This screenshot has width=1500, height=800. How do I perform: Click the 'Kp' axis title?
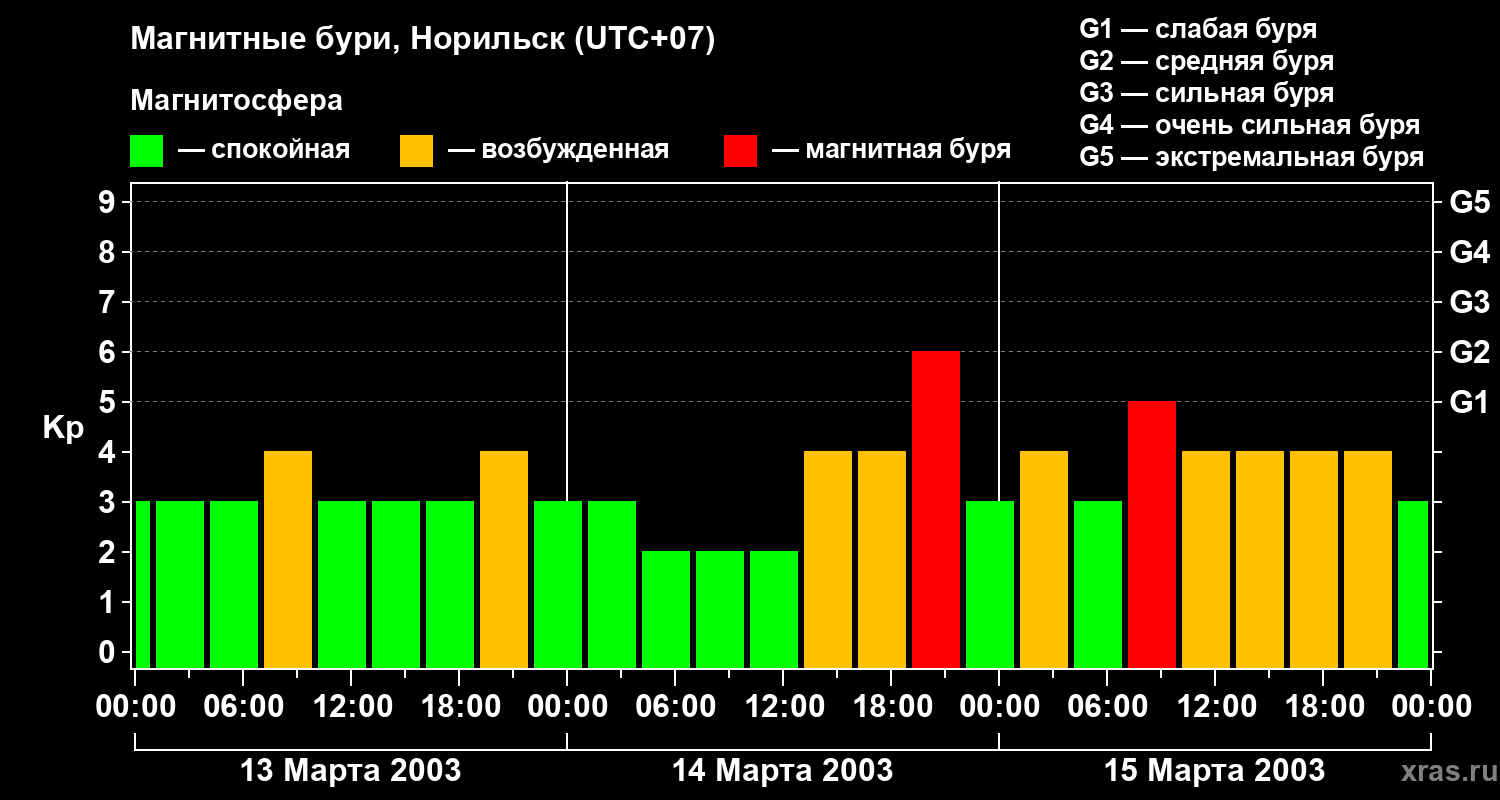pos(63,428)
